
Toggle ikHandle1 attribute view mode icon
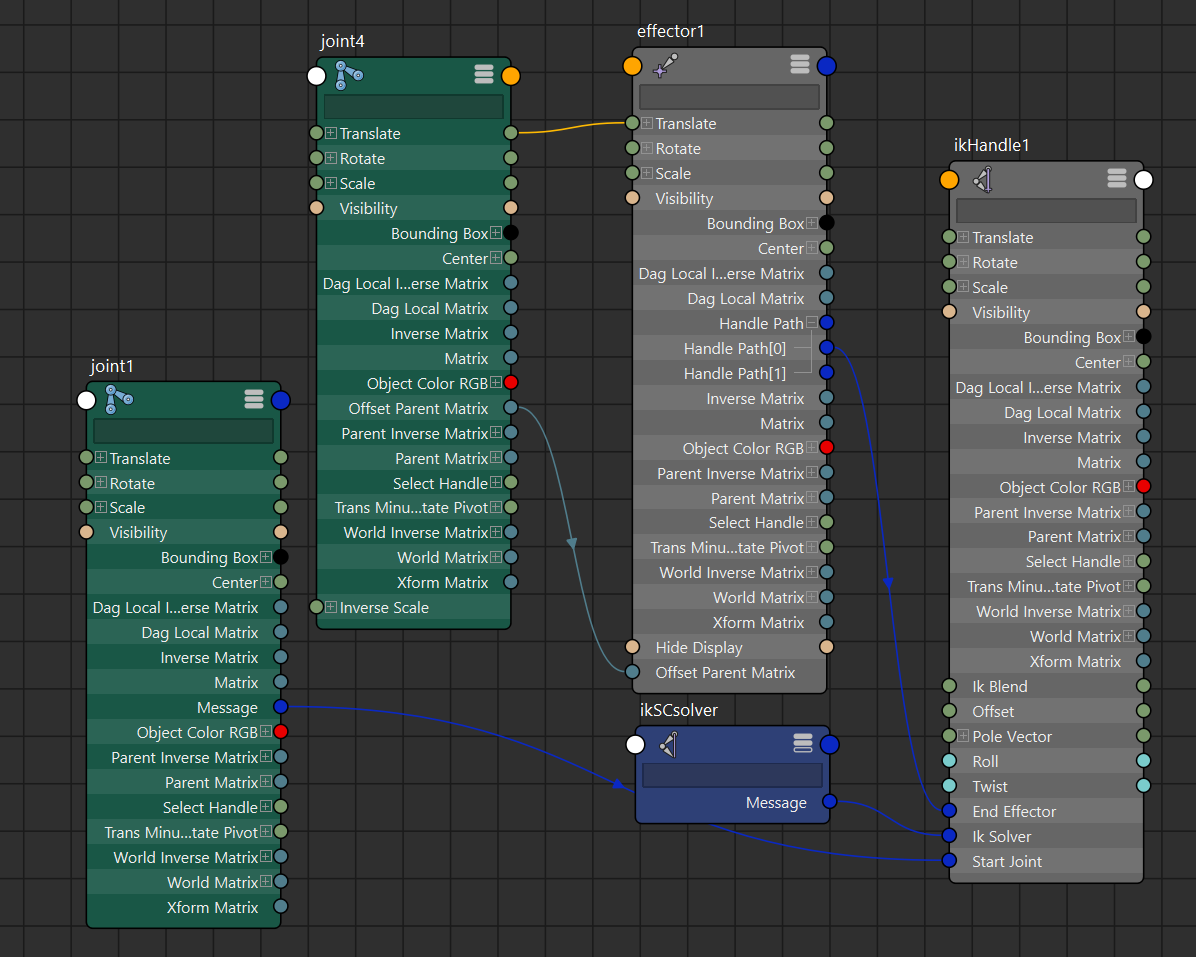coord(1117,179)
